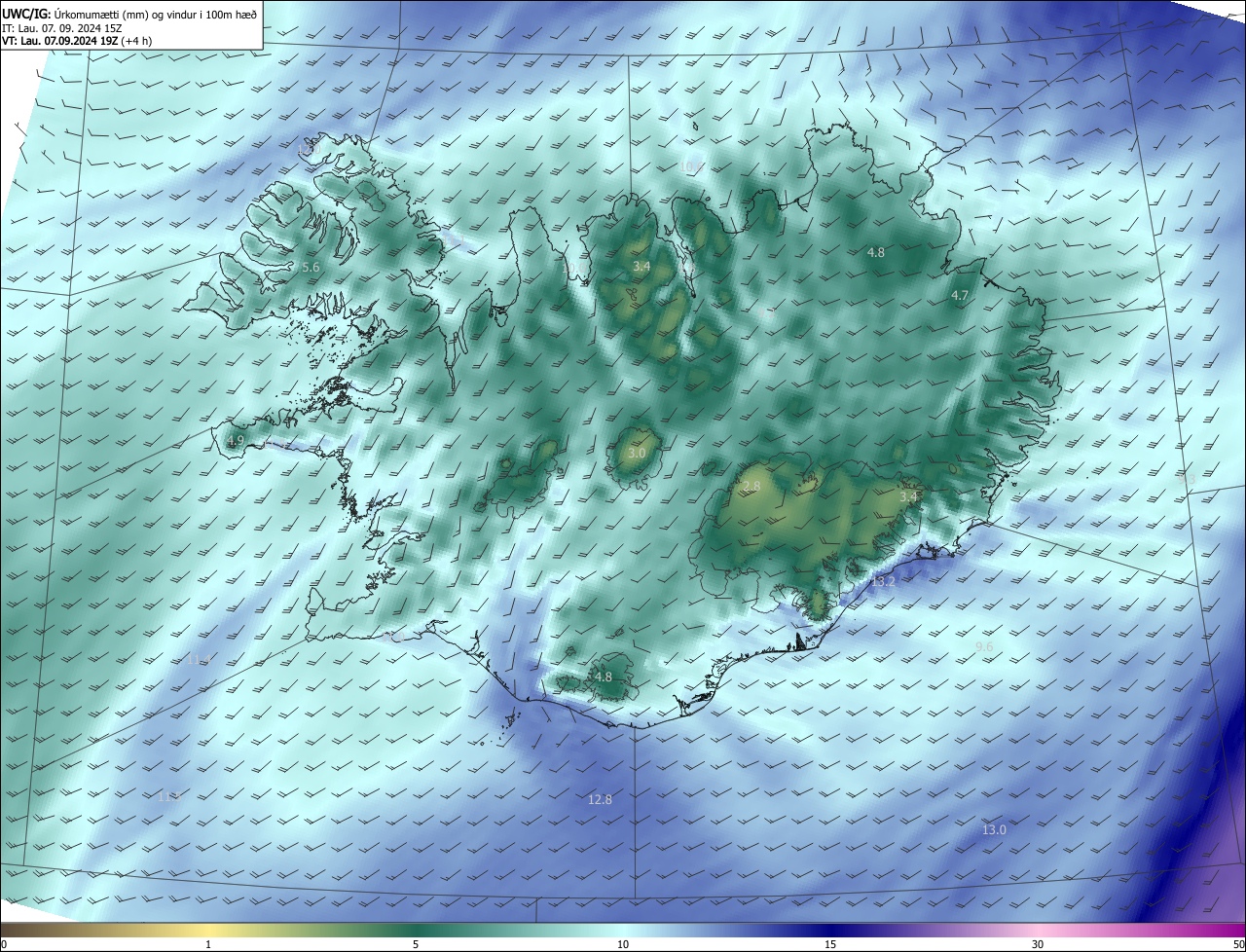Click the 30 tick on the color scale
The width and height of the screenshot is (1246, 952).
(x=1038, y=944)
